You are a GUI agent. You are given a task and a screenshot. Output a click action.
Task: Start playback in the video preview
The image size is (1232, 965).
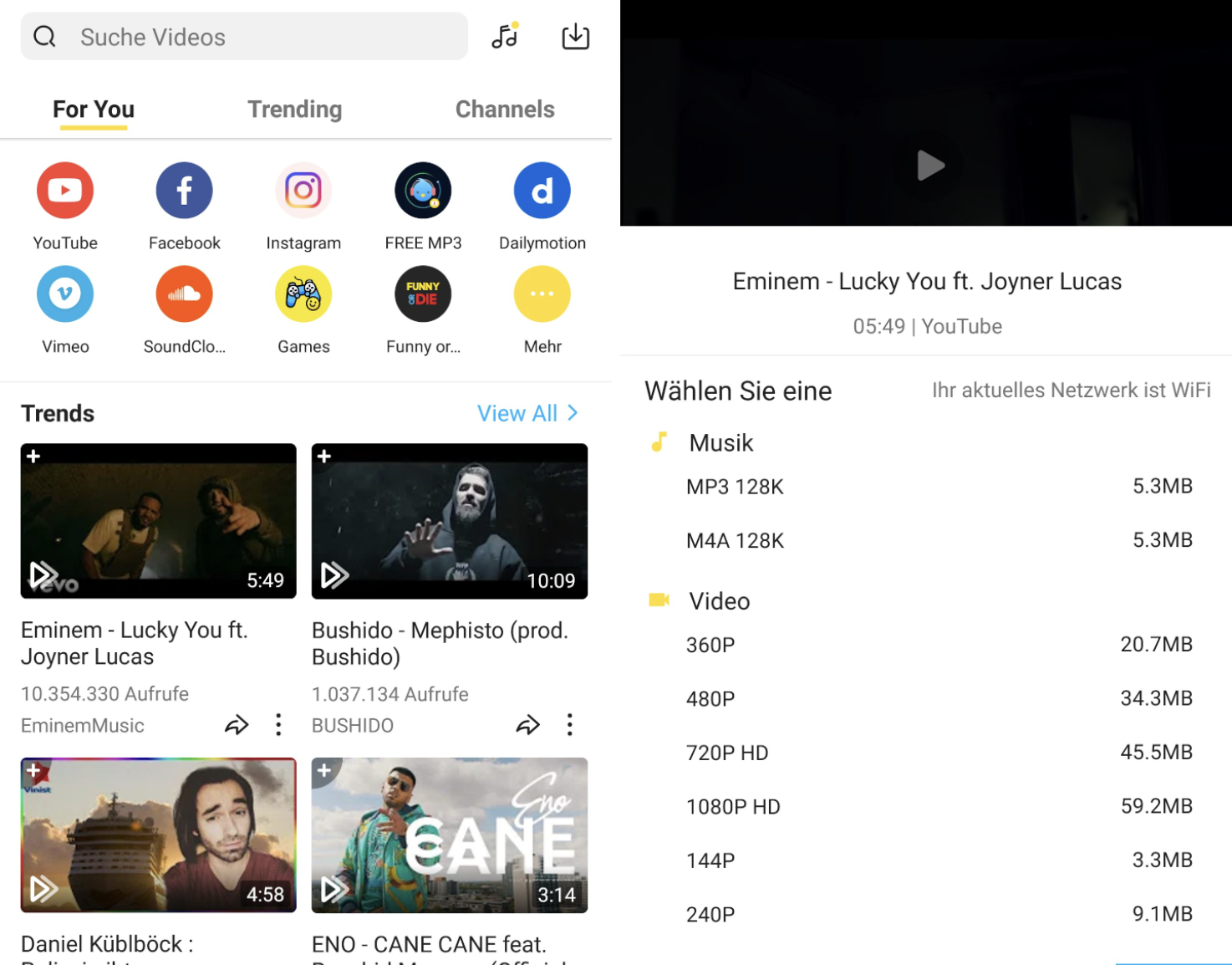[x=930, y=166]
